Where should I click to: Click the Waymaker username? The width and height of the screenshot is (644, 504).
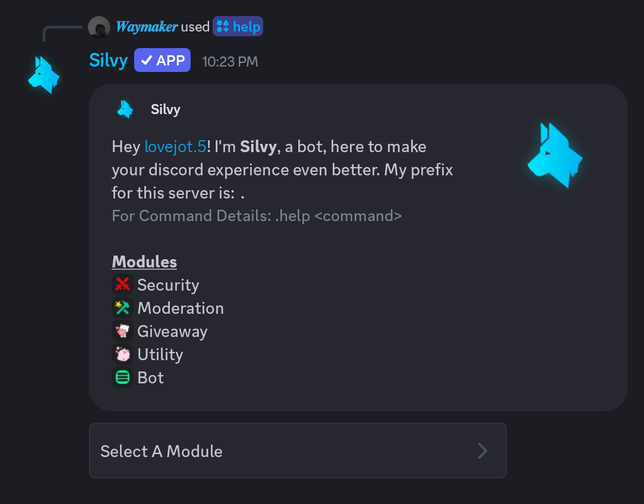146,27
